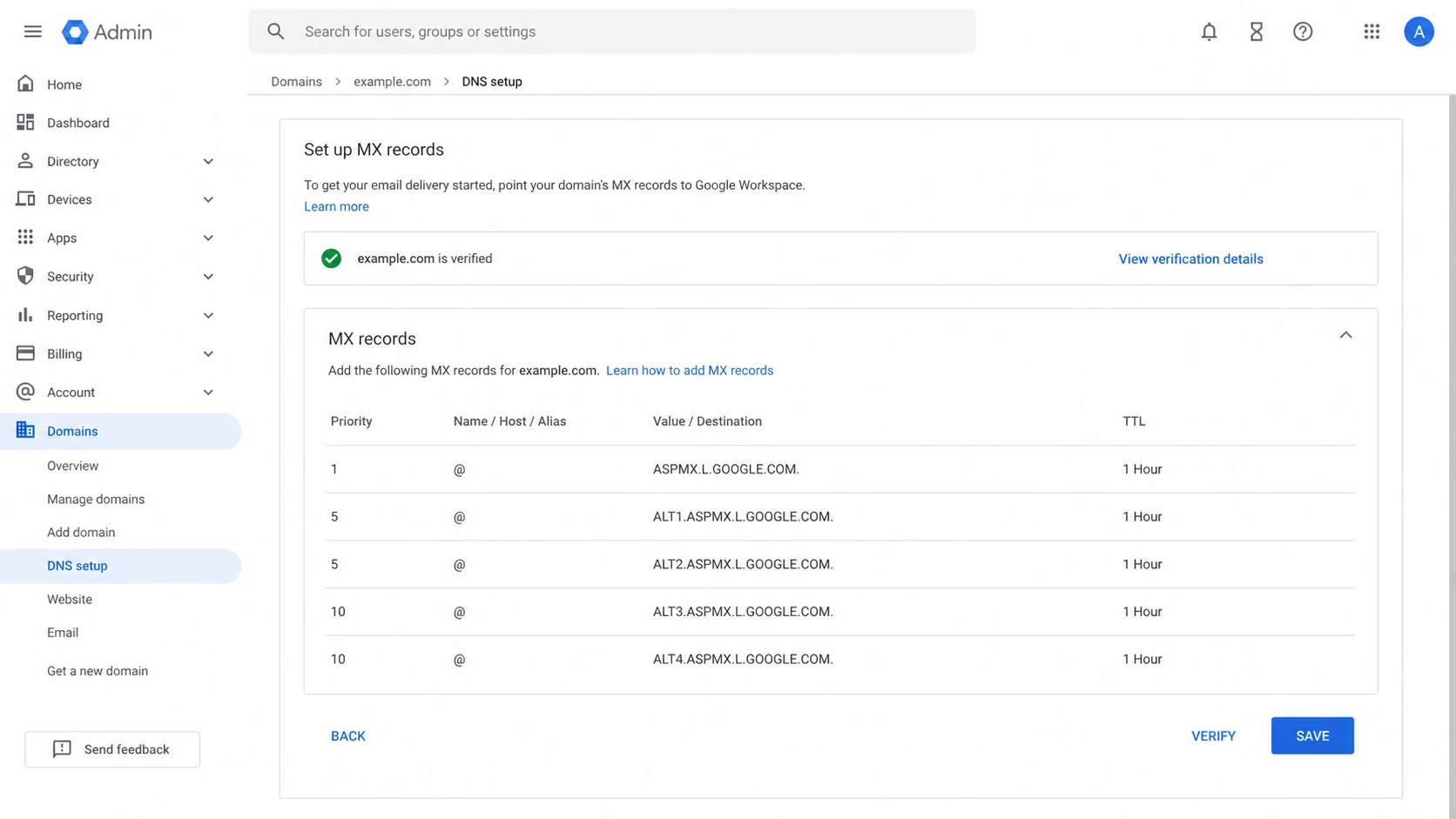Expand the Billing section

pos(208,353)
